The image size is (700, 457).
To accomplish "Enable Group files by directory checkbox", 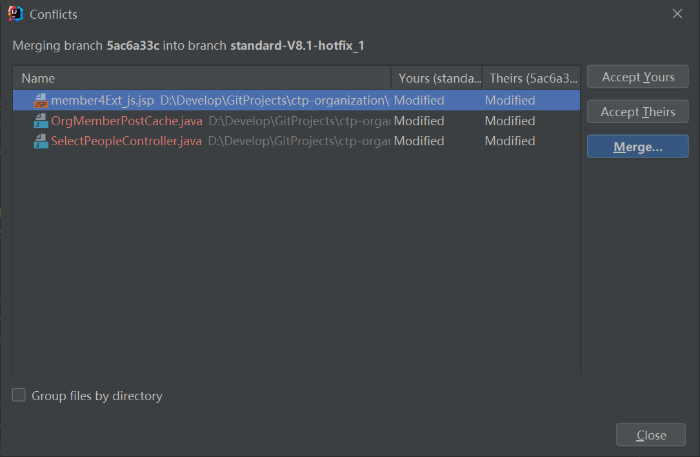I will coord(19,395).
